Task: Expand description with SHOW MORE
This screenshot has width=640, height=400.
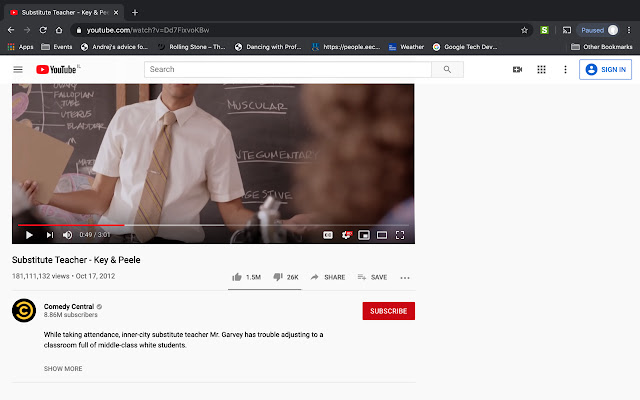Action: (63, 369)
